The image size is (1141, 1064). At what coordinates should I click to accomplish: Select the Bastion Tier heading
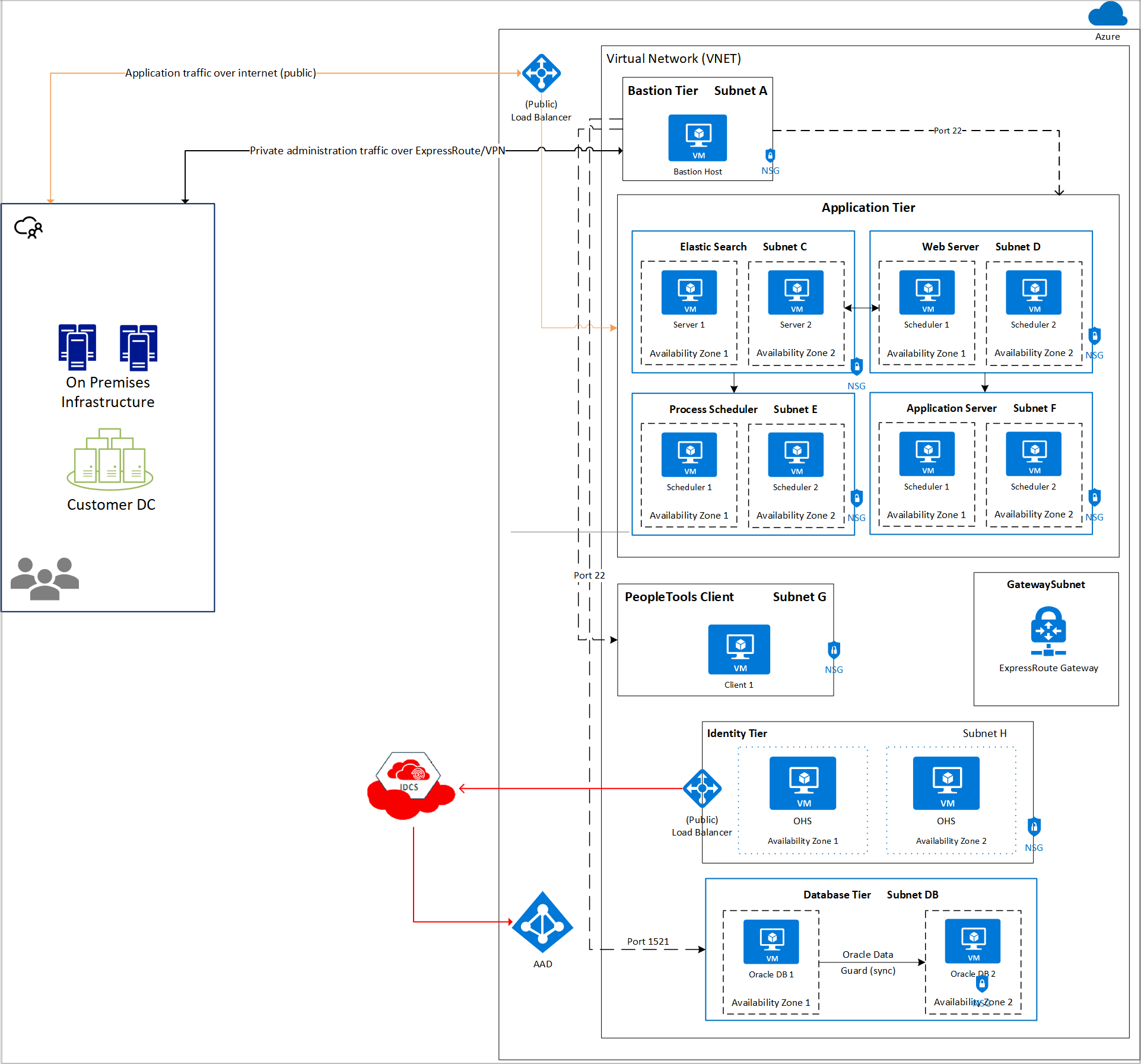(663, 91)
